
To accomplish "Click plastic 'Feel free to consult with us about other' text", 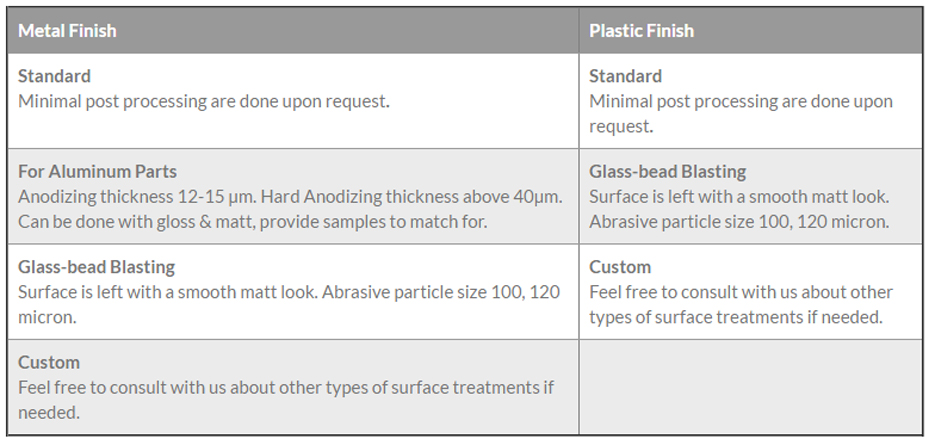I will (x=741, y=292).
